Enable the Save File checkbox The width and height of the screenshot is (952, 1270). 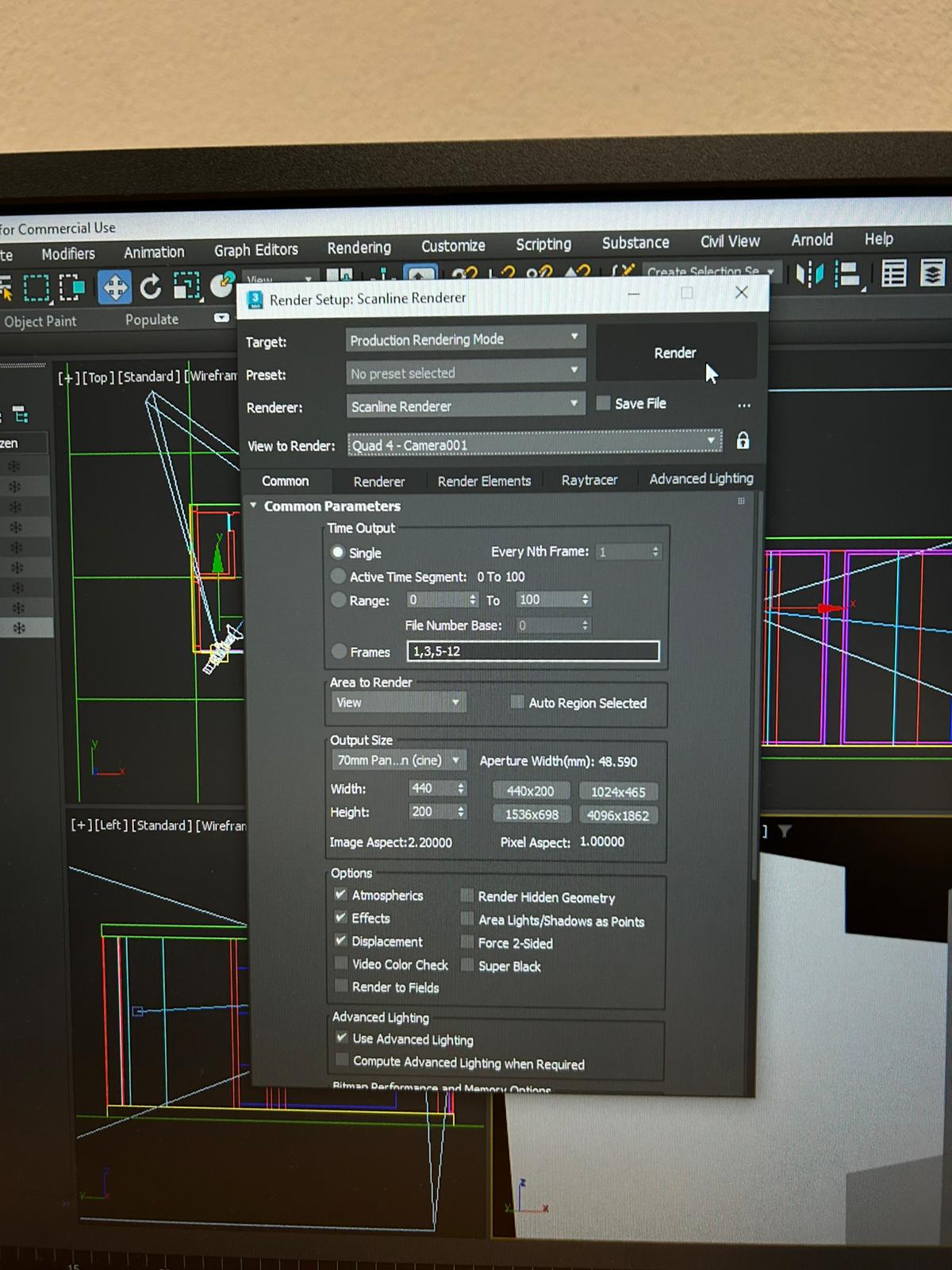604,403
